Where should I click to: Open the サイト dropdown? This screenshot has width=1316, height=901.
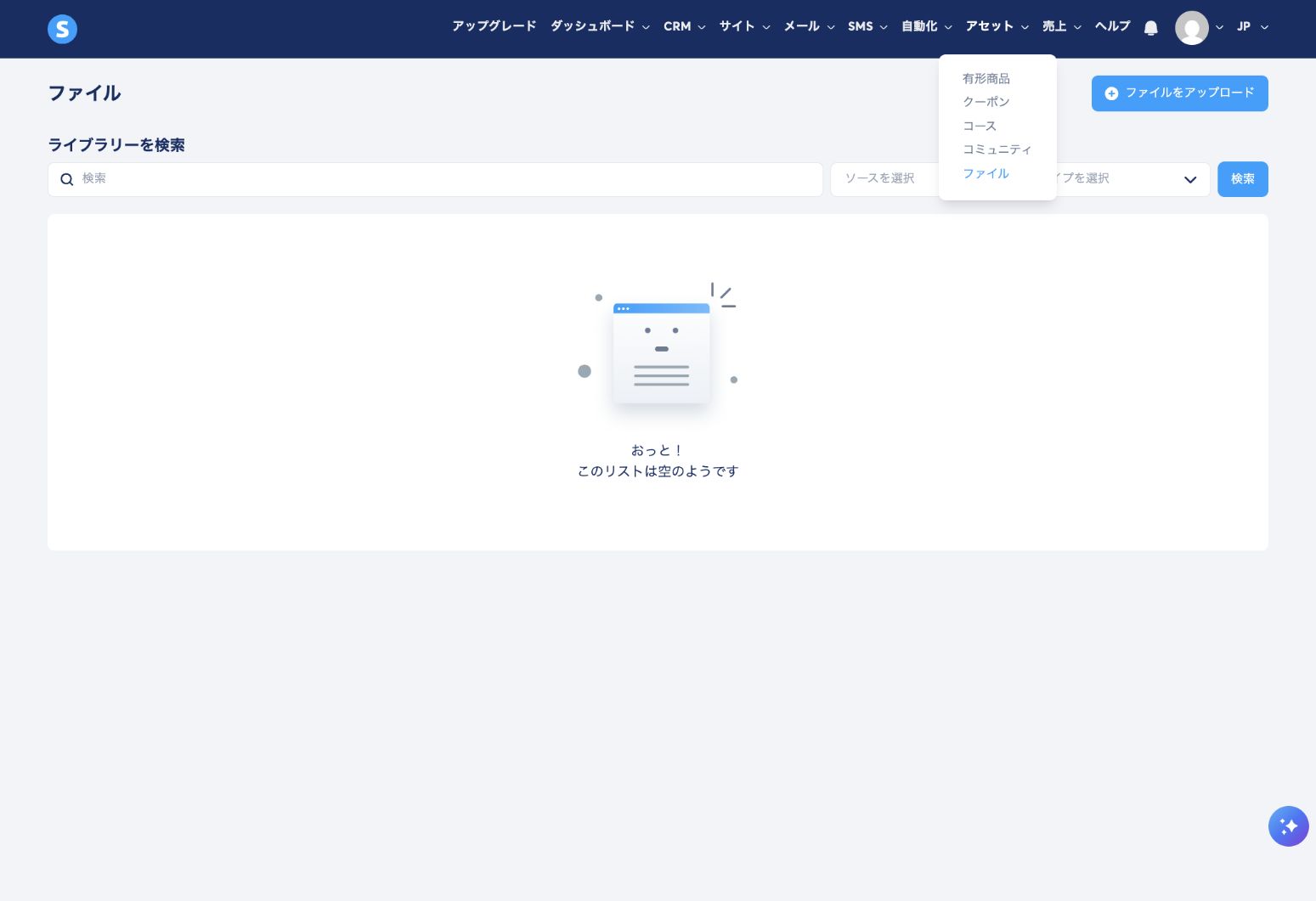coord(744,26)
